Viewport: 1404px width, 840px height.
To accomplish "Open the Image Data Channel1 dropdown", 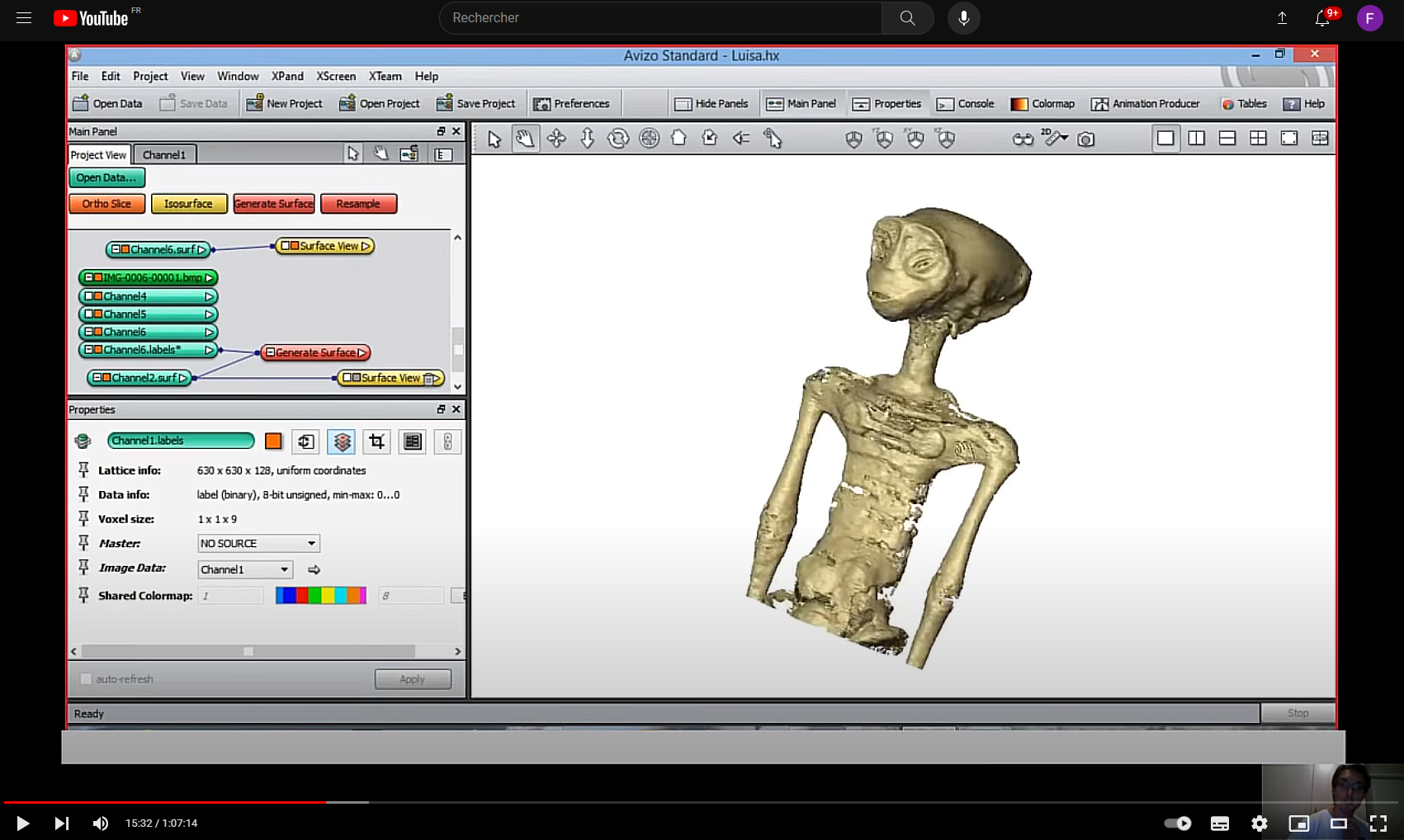I will pyautogui.click(x=245, y=569).
